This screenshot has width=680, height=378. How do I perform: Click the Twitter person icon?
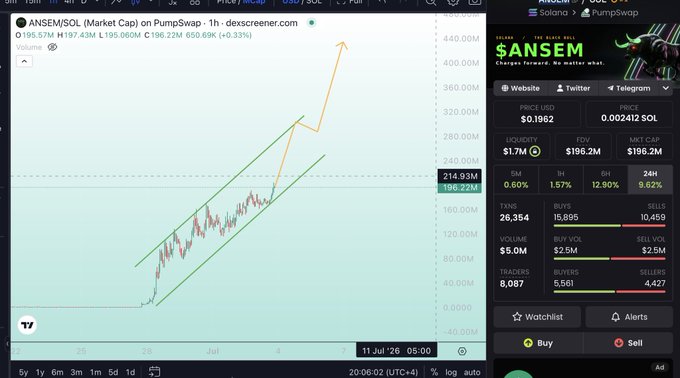560,88
